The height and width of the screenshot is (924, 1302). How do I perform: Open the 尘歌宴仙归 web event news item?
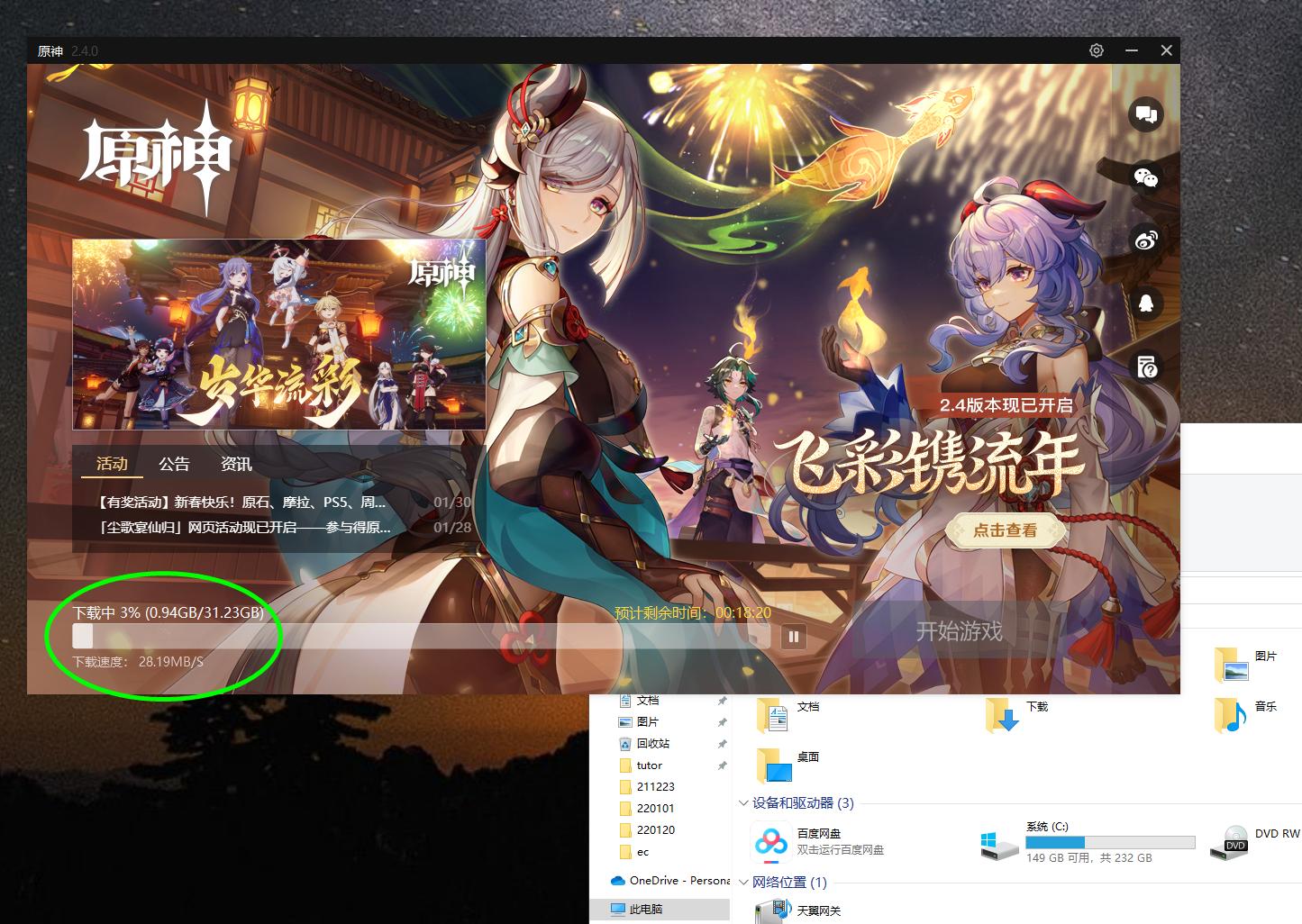coord(285,527)
